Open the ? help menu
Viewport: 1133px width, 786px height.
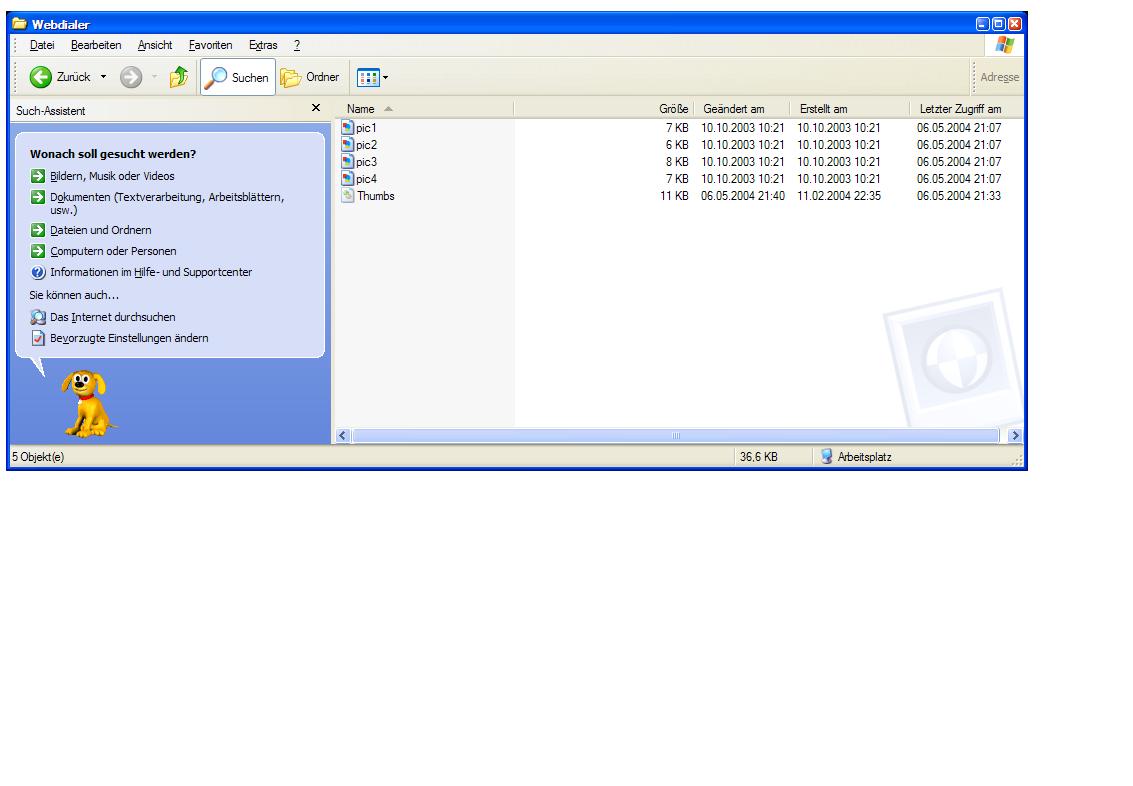[296, 45]
